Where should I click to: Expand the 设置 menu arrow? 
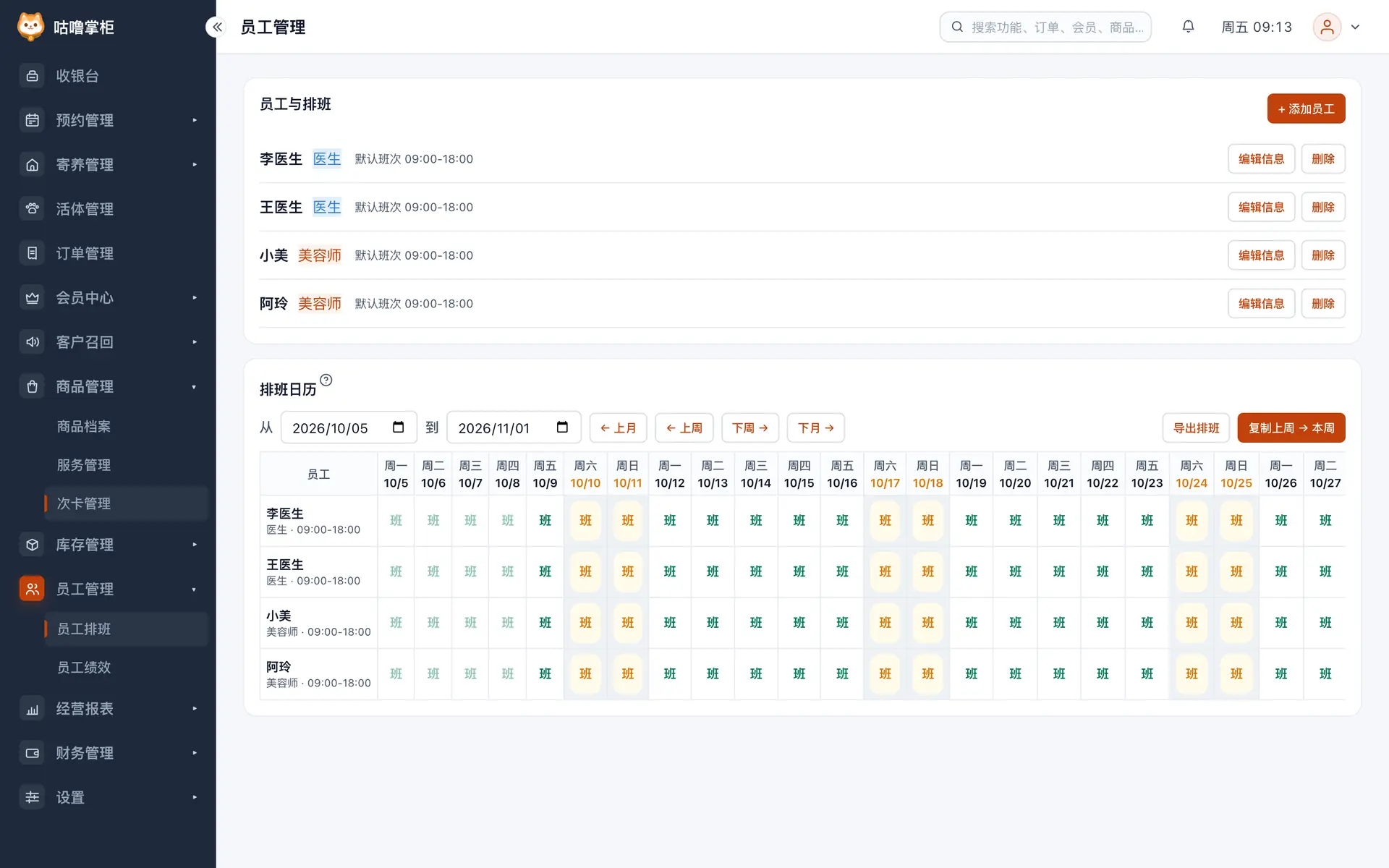pyautogui.click(x=195, y=797)
